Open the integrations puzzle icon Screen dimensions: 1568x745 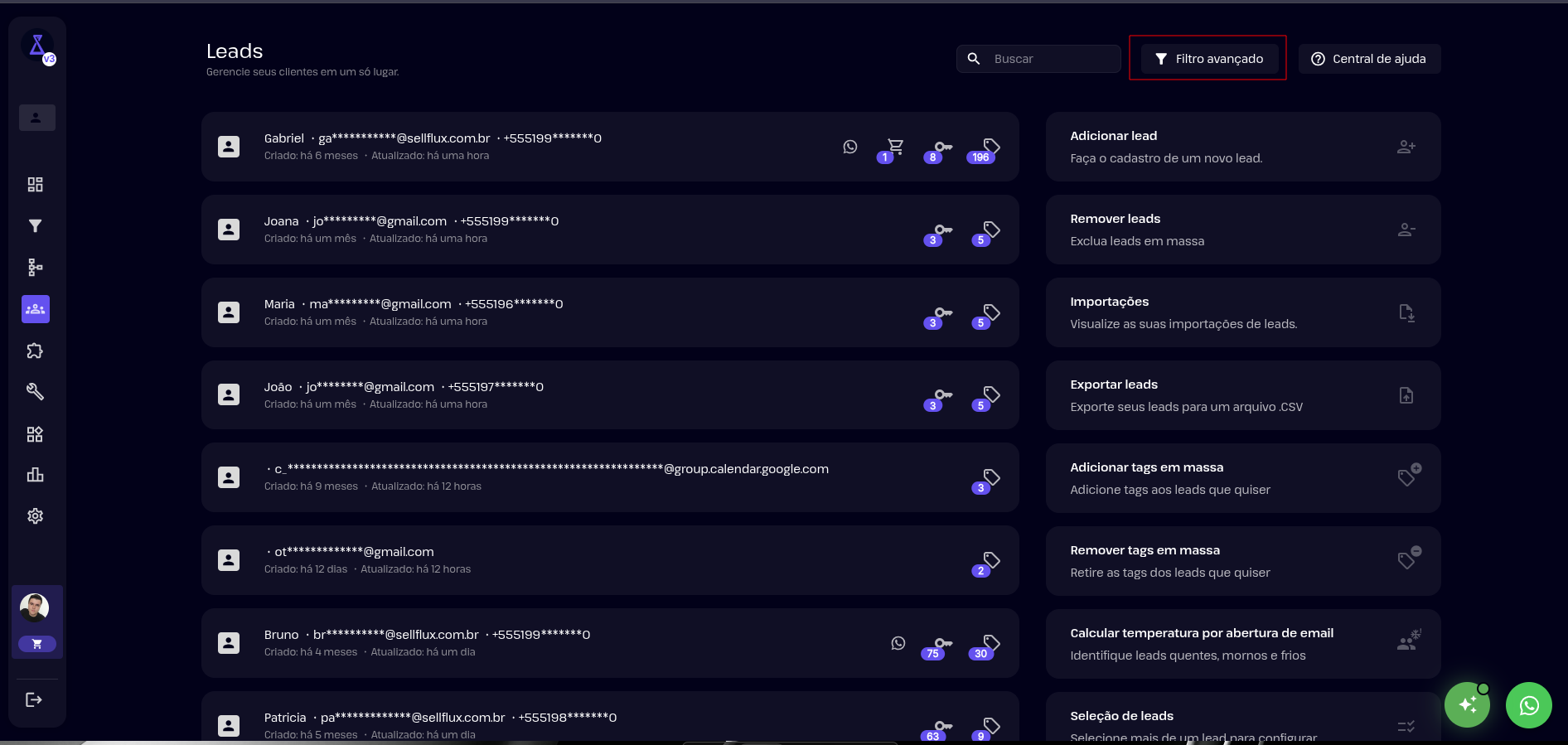(35, 351)
